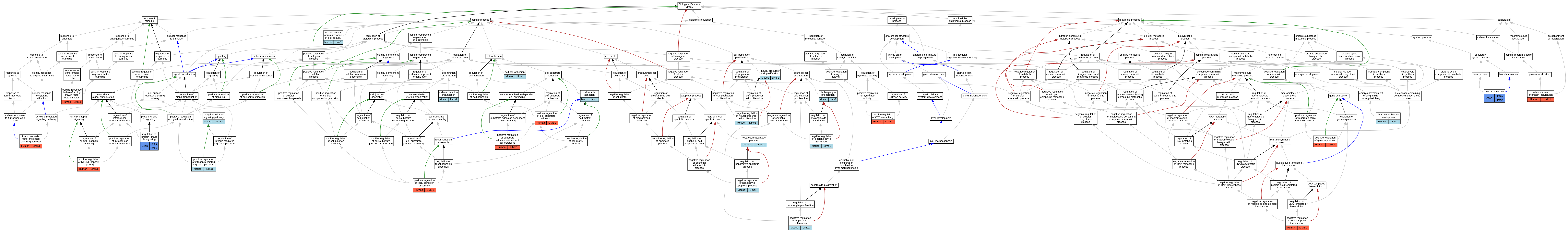
Task: Select 'establishment or maintenance of cell polarity'
Action: click(x=333, y=38)
